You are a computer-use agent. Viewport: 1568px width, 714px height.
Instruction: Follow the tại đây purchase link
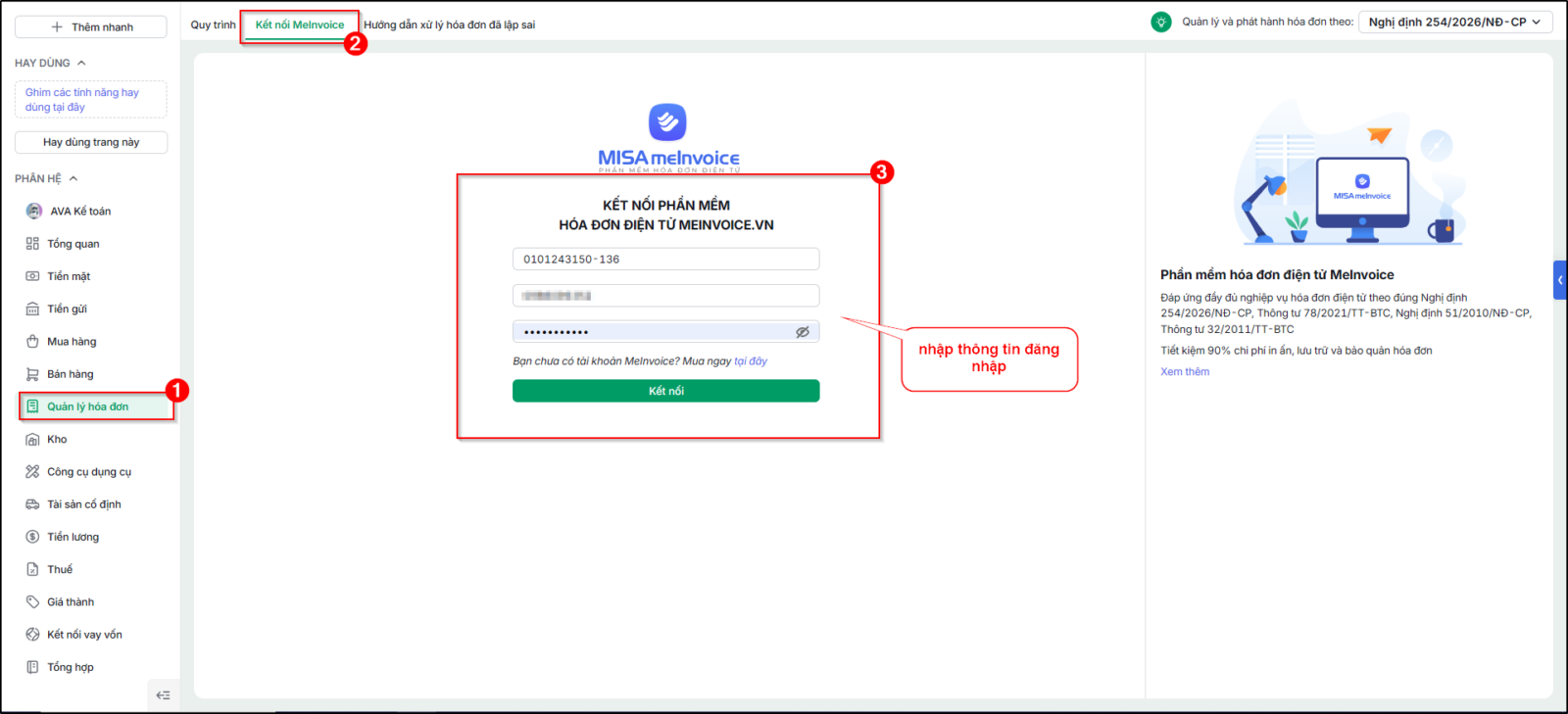[751, 361]
